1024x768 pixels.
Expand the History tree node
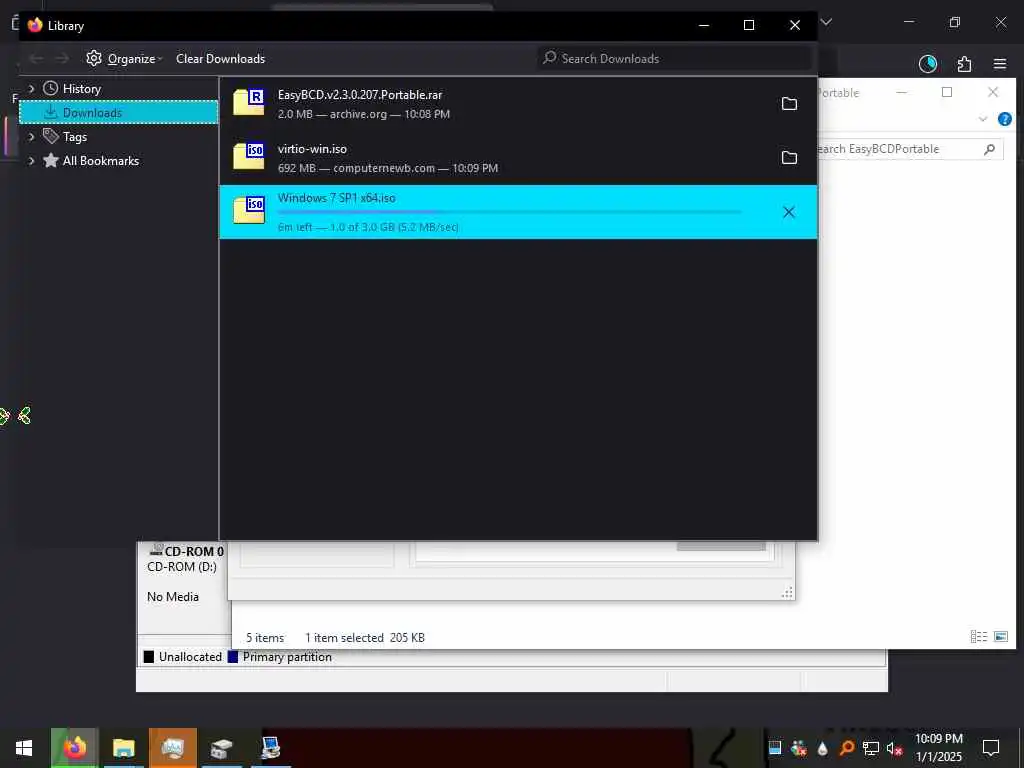(x=31, y=88)
